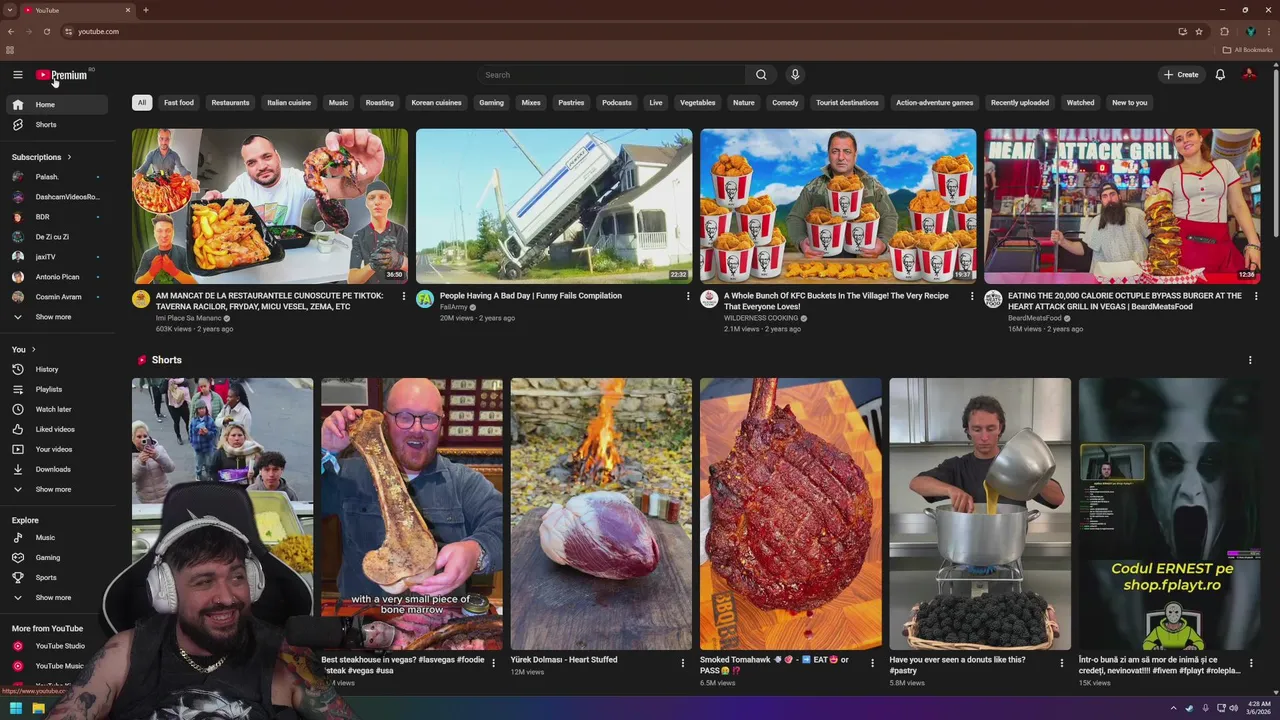Bookmark this page with the star
1280x720 pixels.
tap(1199, 31)
